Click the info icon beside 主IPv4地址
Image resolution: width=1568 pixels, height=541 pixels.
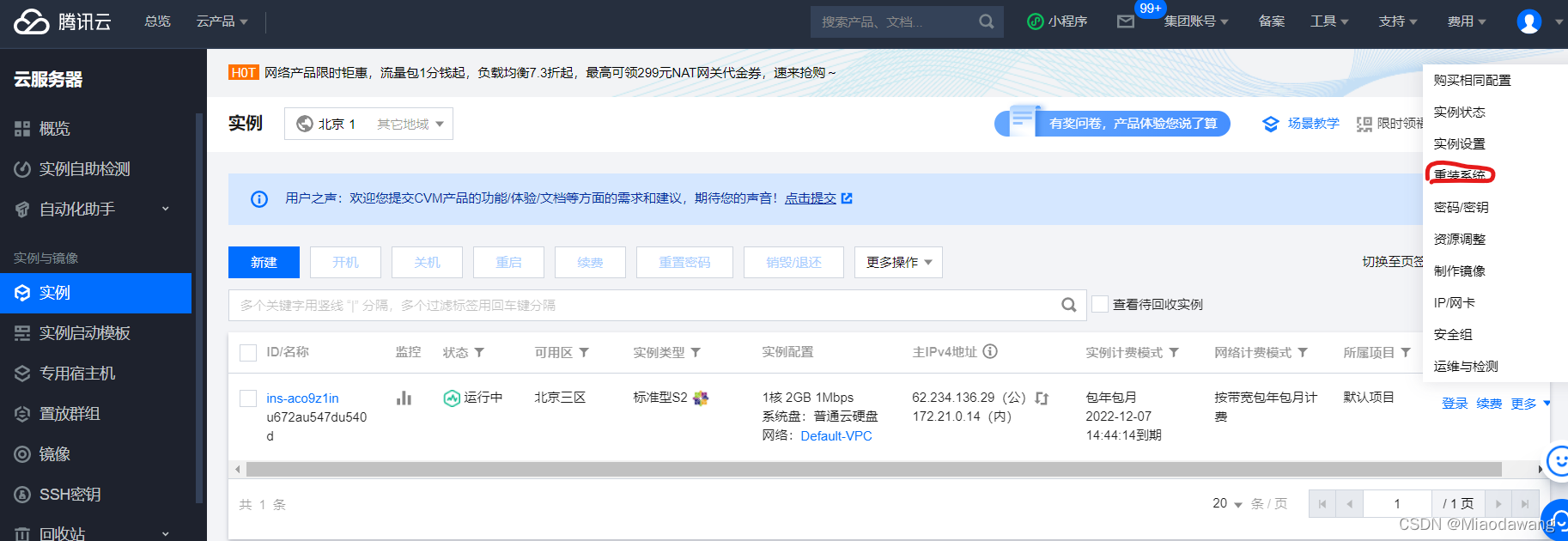click(990, 351)
